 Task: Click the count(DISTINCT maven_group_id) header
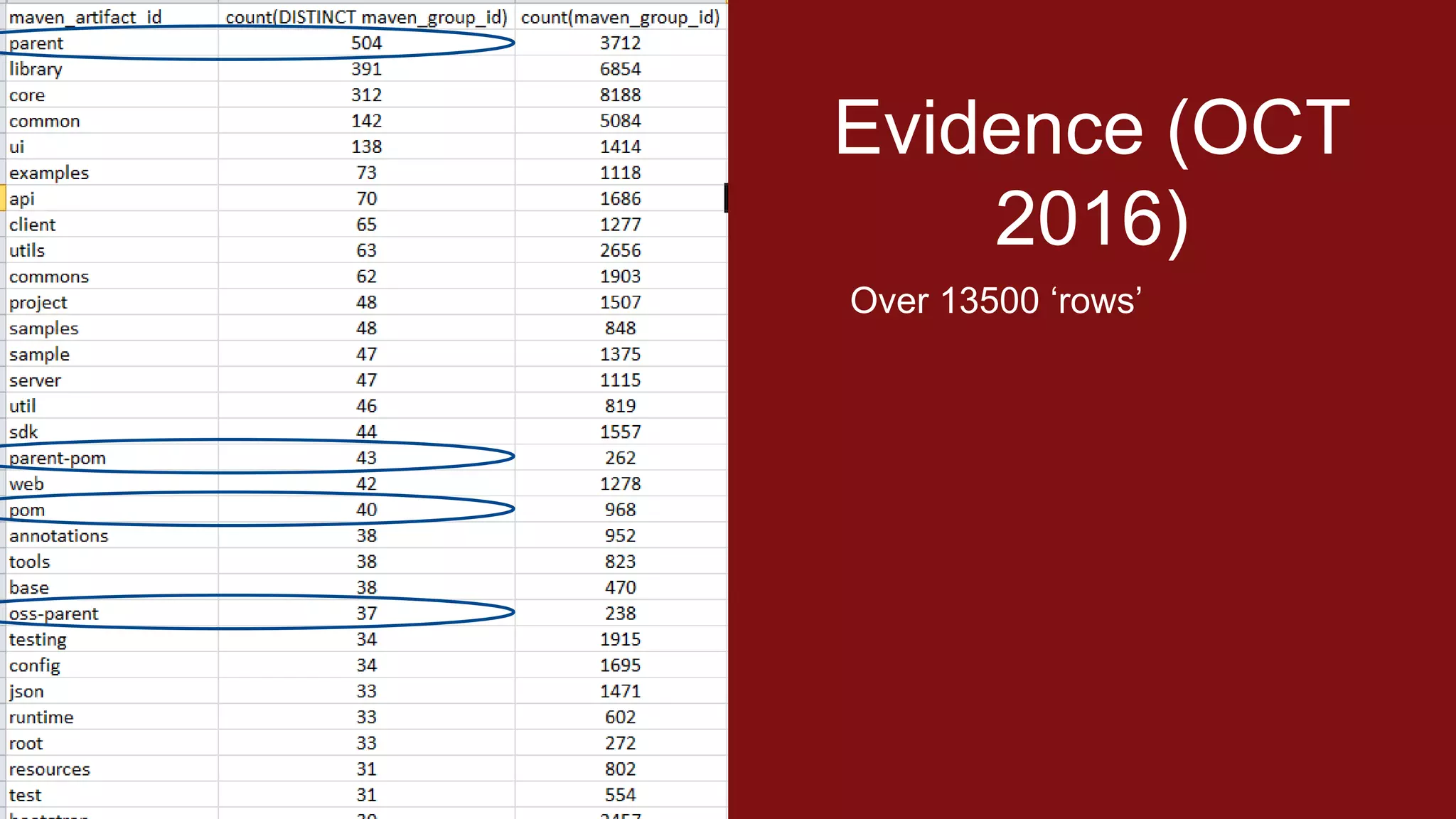366,17
